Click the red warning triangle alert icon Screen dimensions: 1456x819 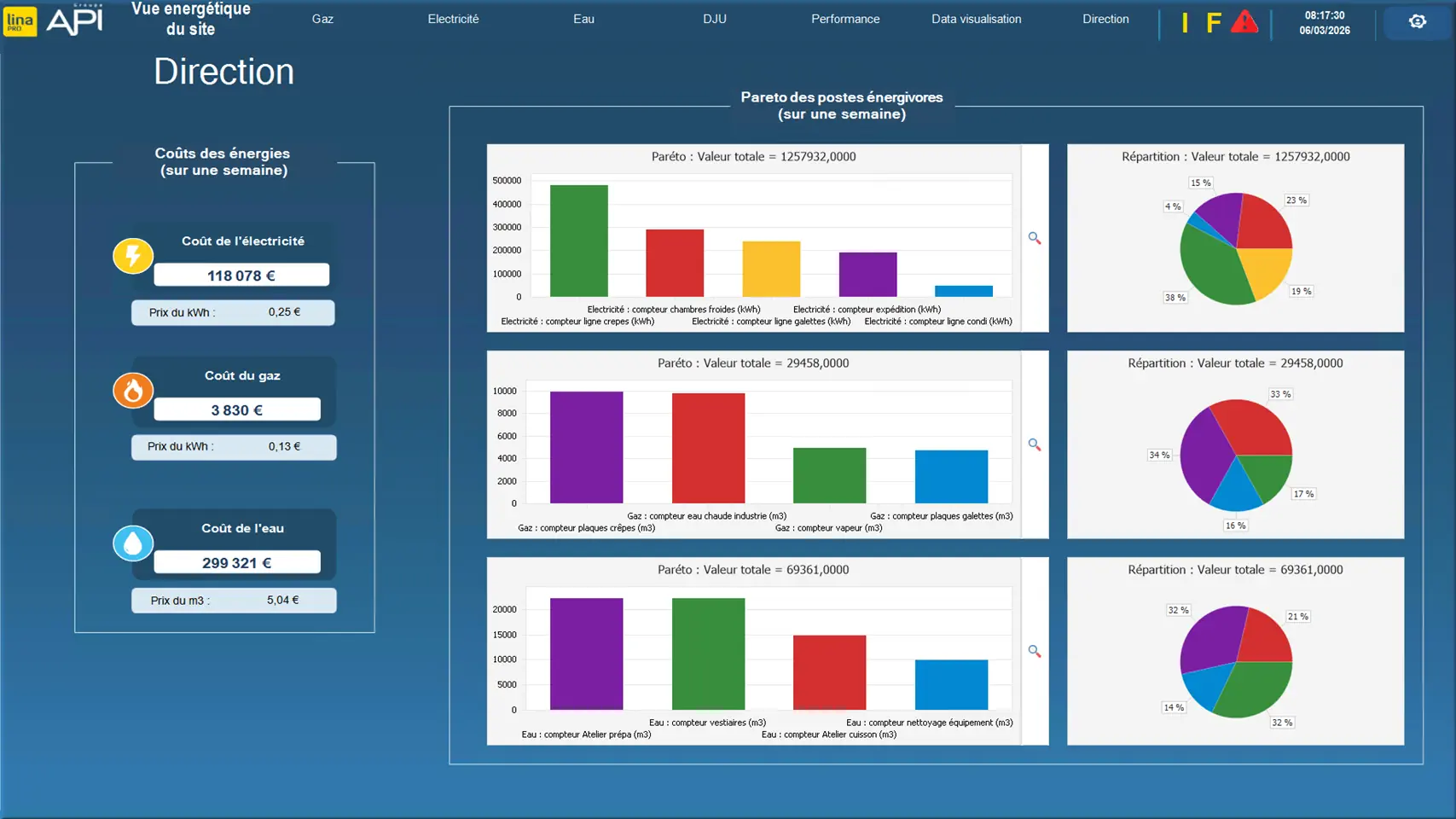click(x=1244, y=22)
